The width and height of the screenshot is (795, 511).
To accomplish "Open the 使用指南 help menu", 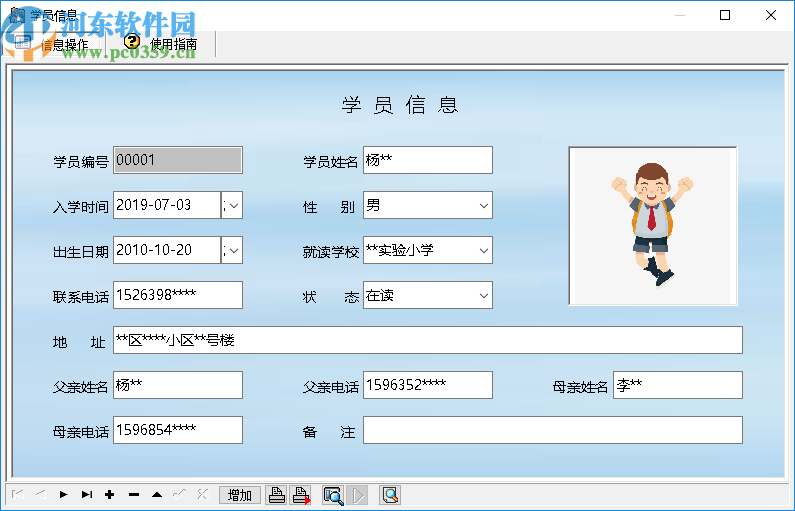I will 173,45.
